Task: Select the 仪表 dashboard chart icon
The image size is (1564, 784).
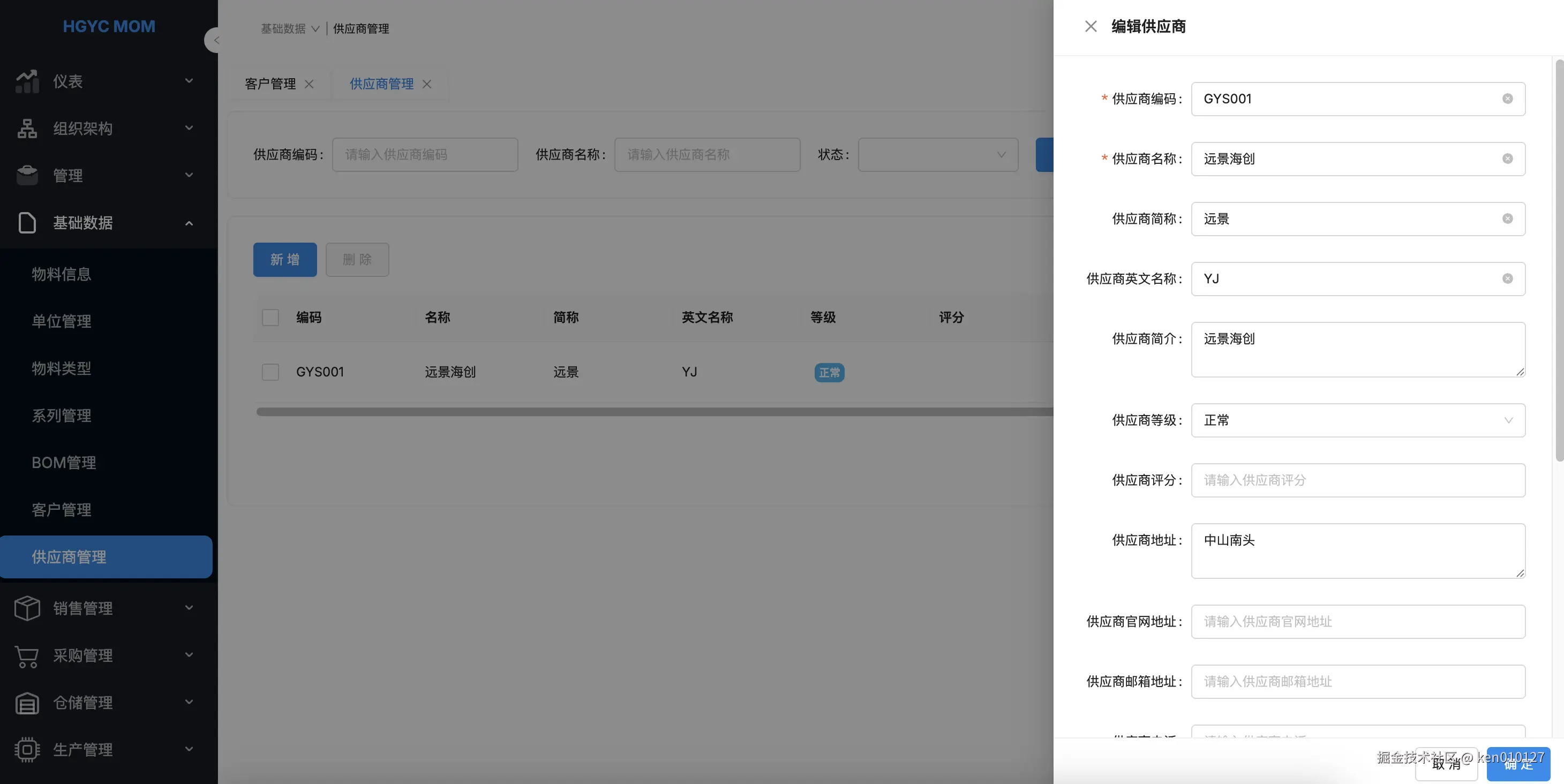Action: pos(27,81)
